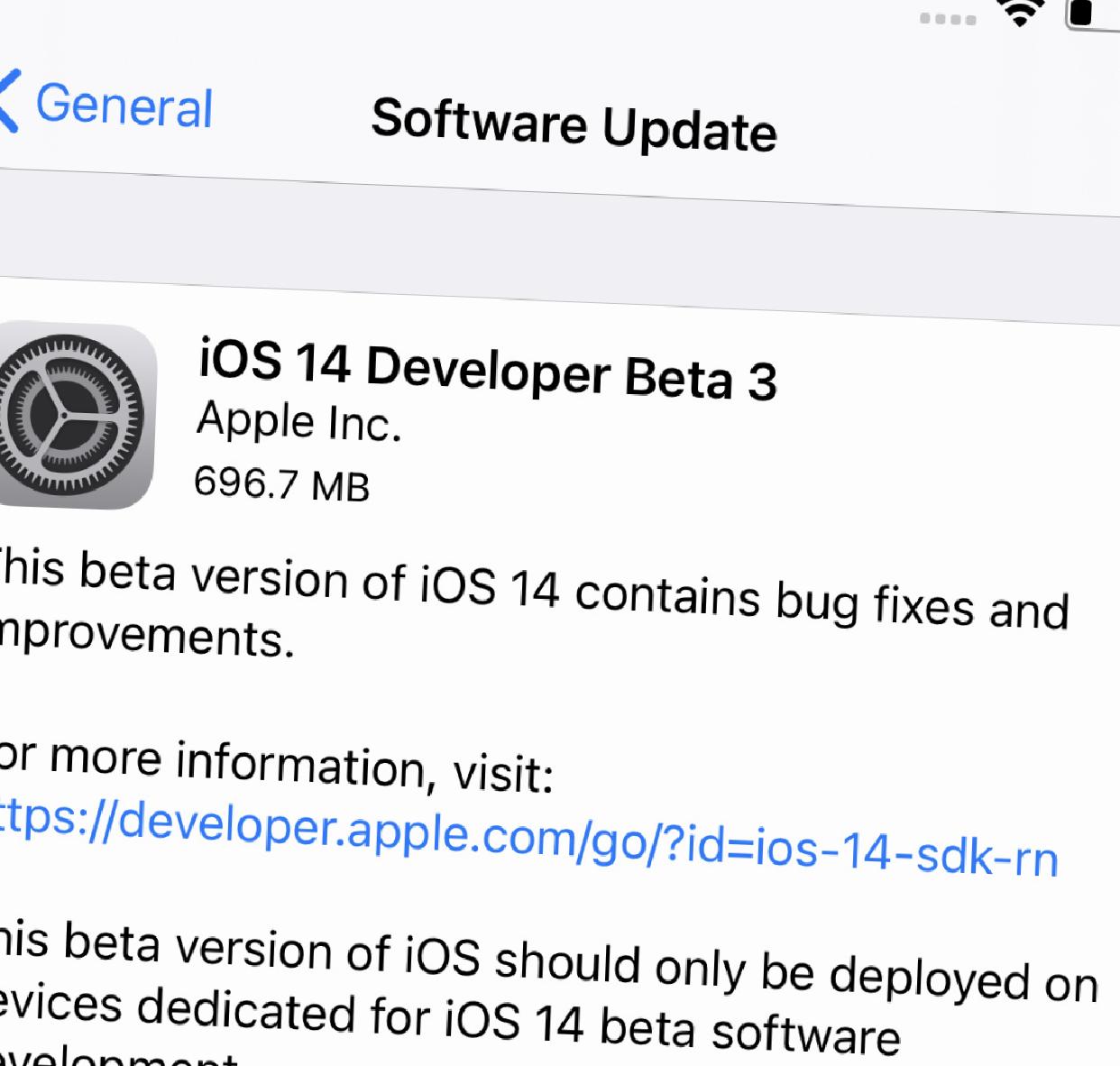Tap the battery indicator in status bar
Viewport: 1120px width, 1066px height.
click(x=1093, y=14)
